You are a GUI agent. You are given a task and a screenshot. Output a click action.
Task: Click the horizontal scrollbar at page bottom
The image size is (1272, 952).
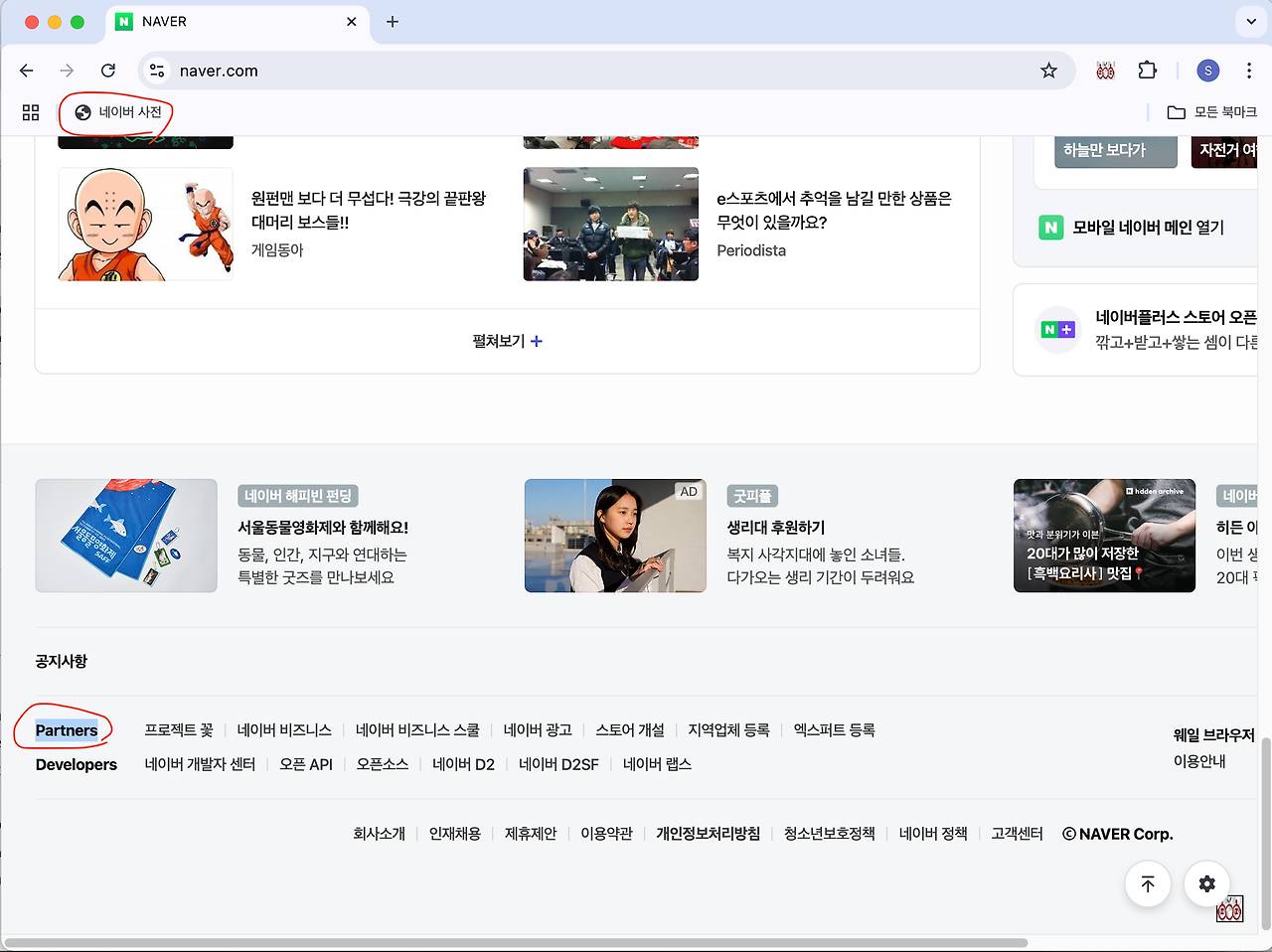coord(517,942)
